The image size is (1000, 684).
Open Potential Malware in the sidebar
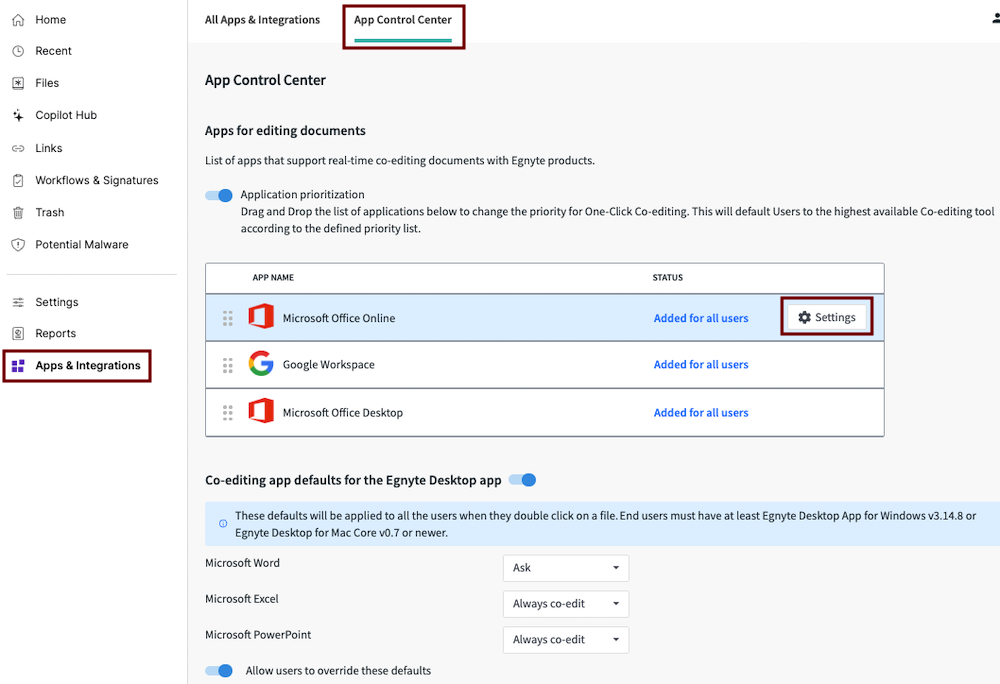(82, 244)
